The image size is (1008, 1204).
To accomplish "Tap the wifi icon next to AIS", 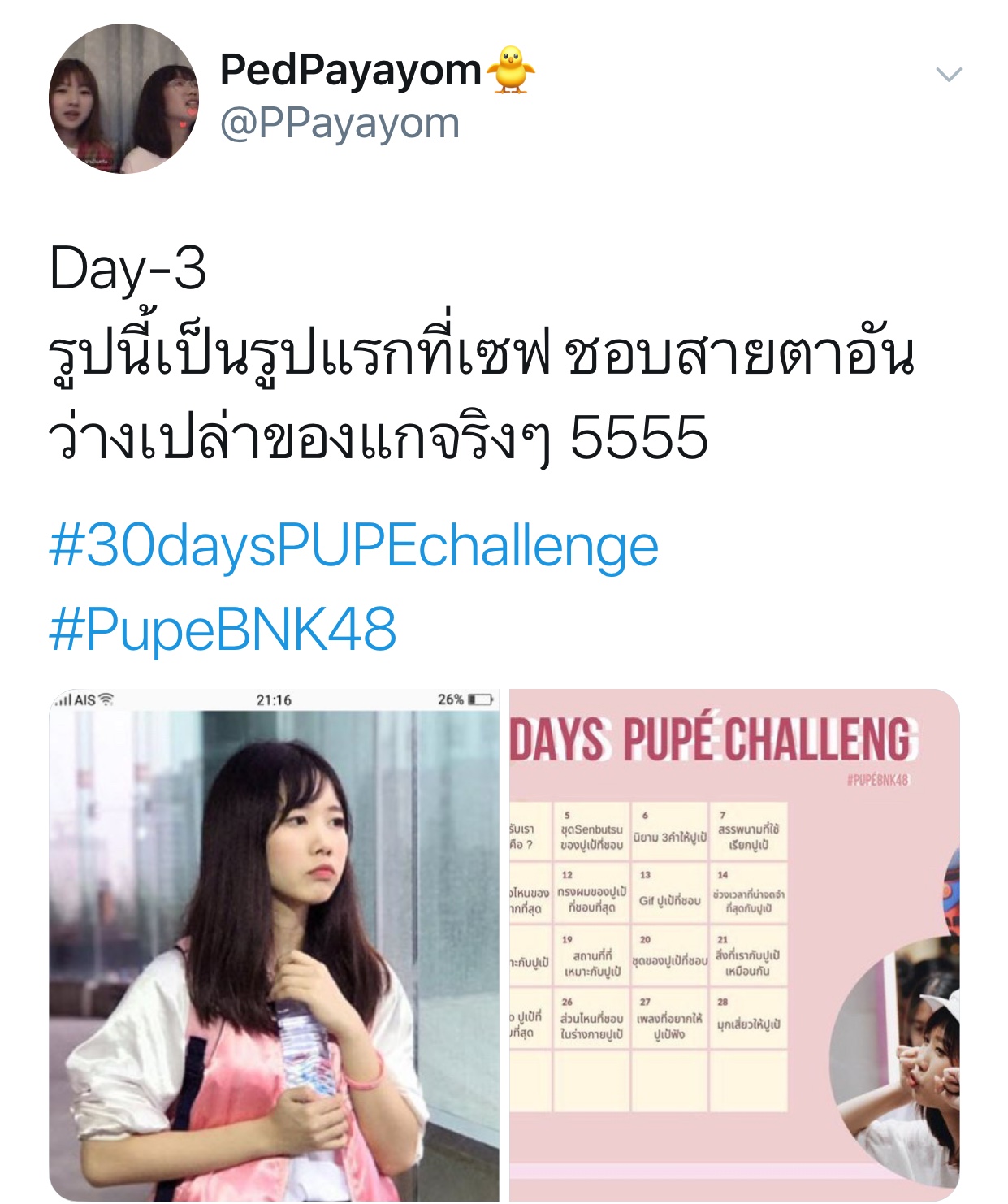I will click(x=106, y=699).
